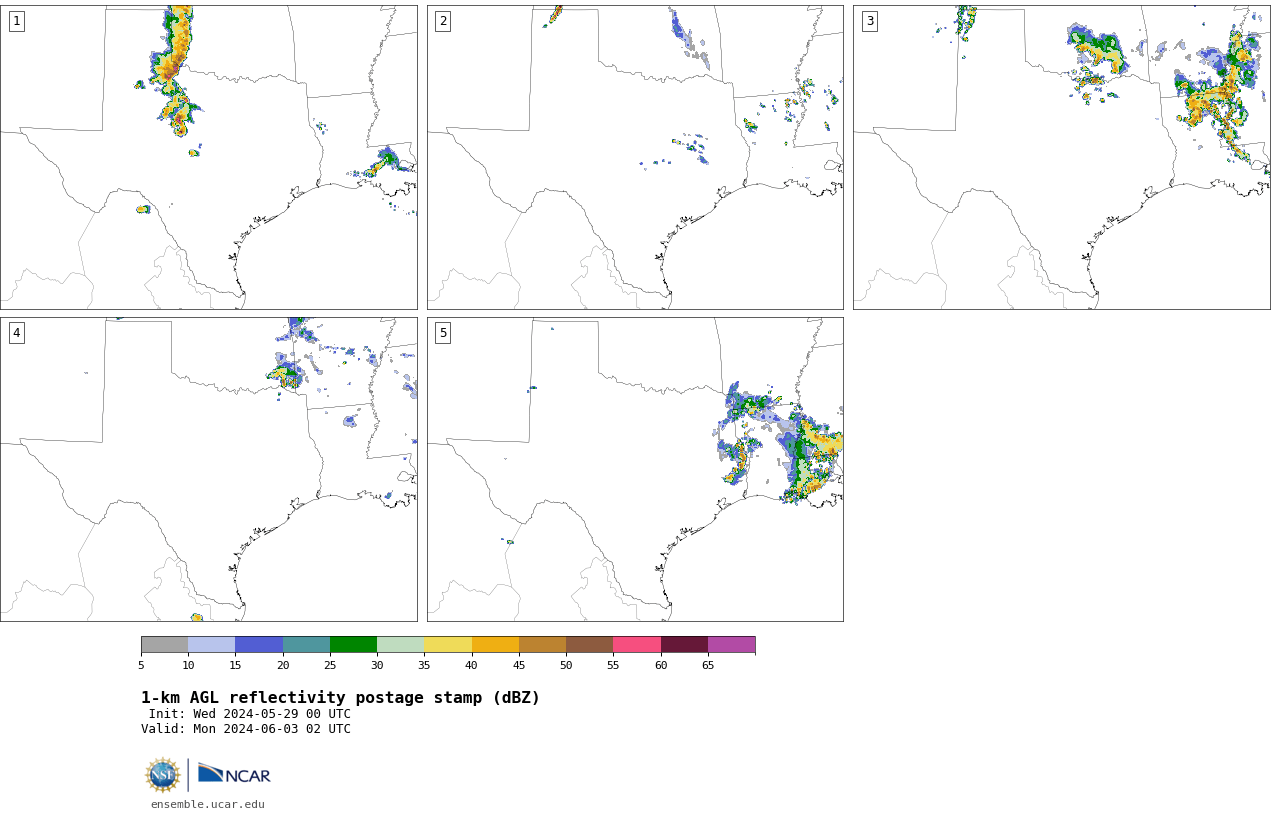Viewport: 1280px width, 815px height.
Task: Click the NCAR logo
Action: (x=234, y=775)
